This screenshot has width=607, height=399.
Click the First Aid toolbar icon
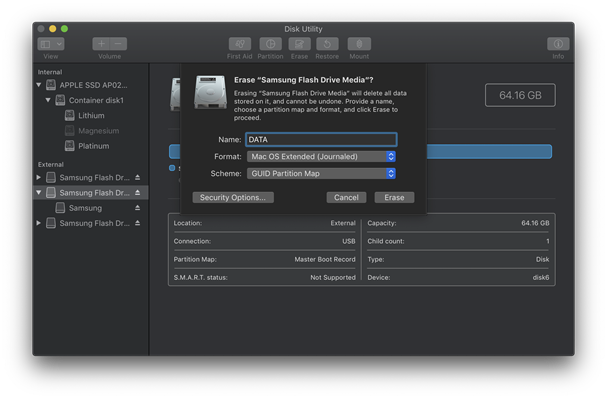coord(240,44)
